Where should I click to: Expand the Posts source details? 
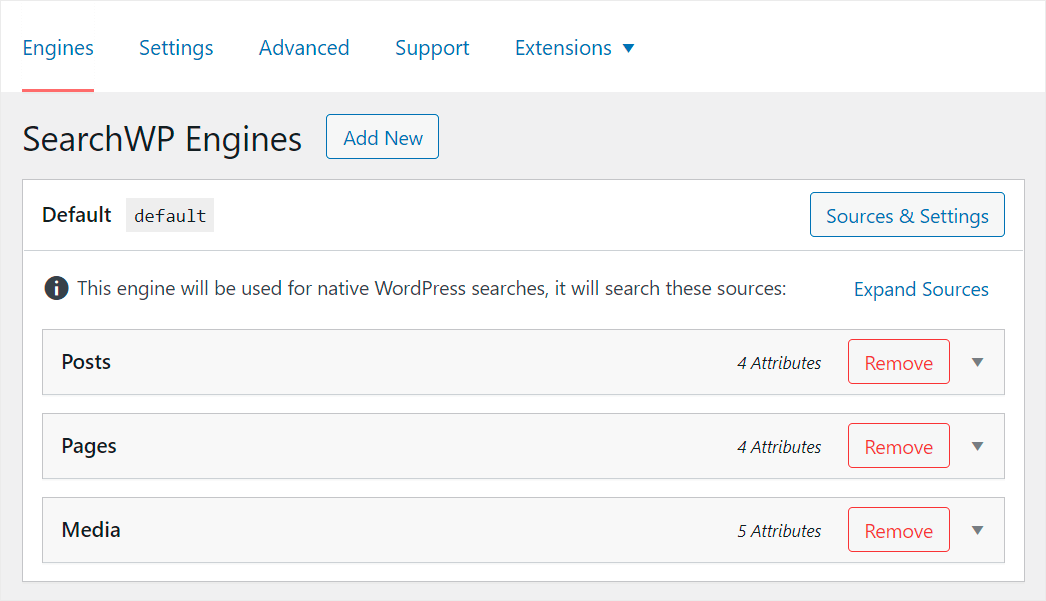point(977,362)
